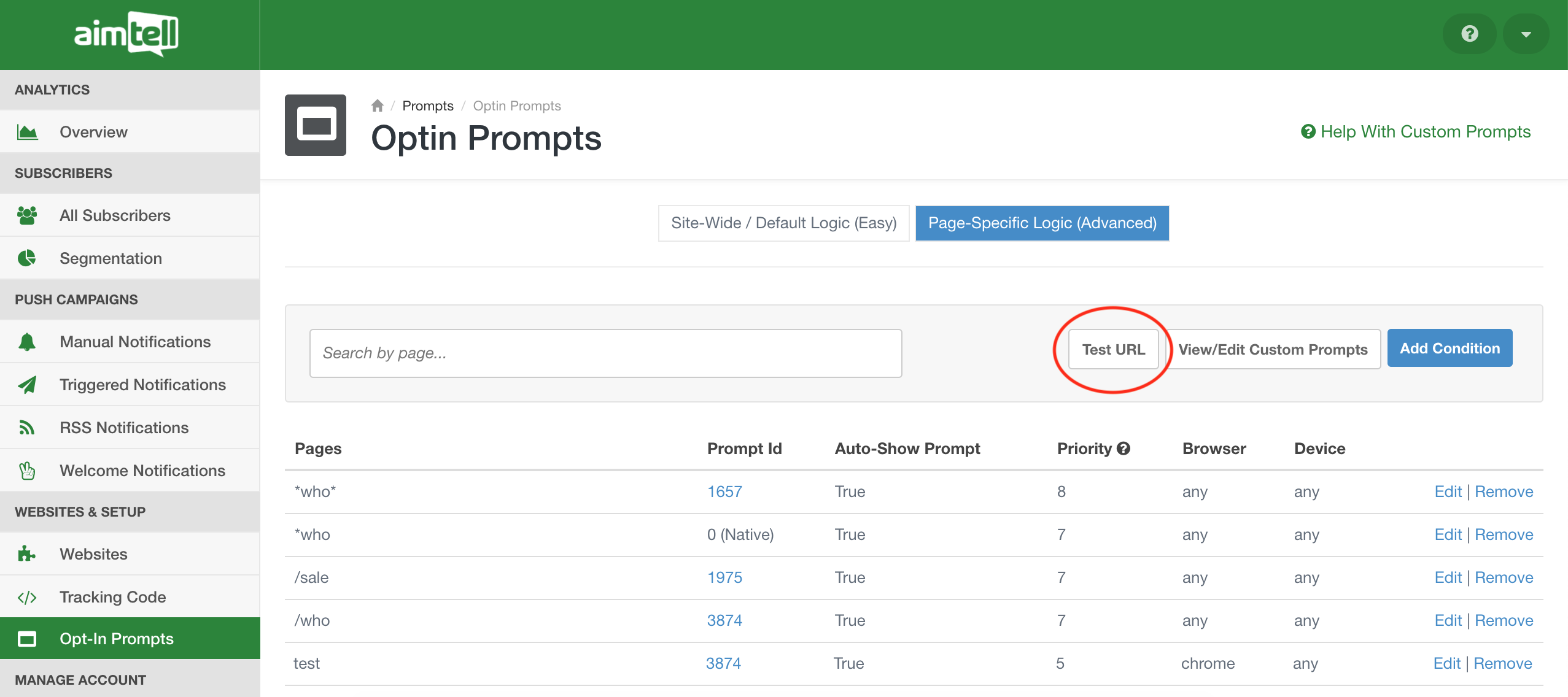Click the Segmentation pie chart icon
Viewport: 1568px width, 697px height.
pos(27,258)
